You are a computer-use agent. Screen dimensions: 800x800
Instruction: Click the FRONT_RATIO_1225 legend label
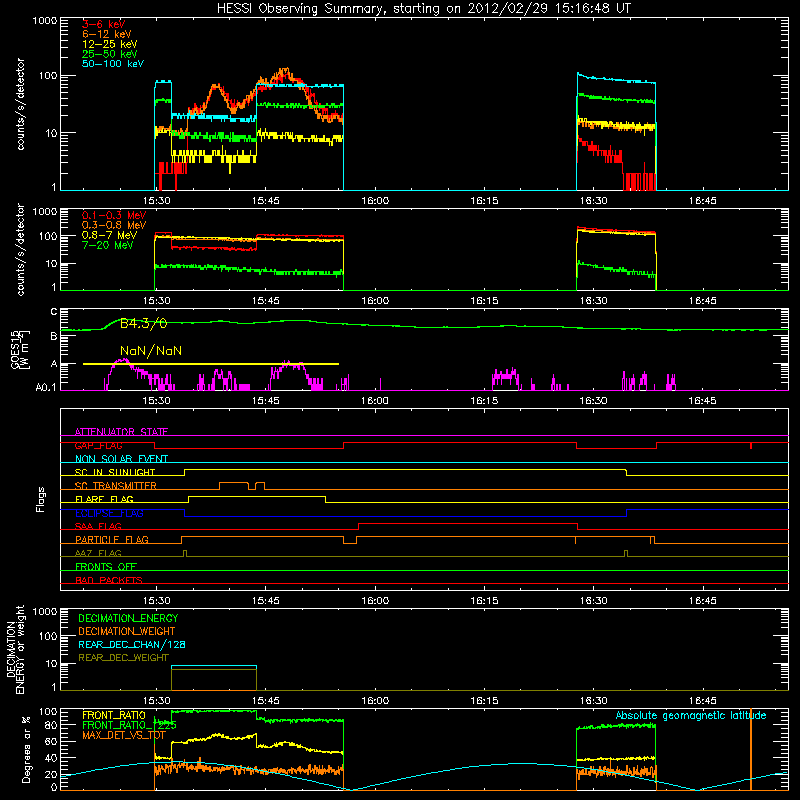coord(130,725)
